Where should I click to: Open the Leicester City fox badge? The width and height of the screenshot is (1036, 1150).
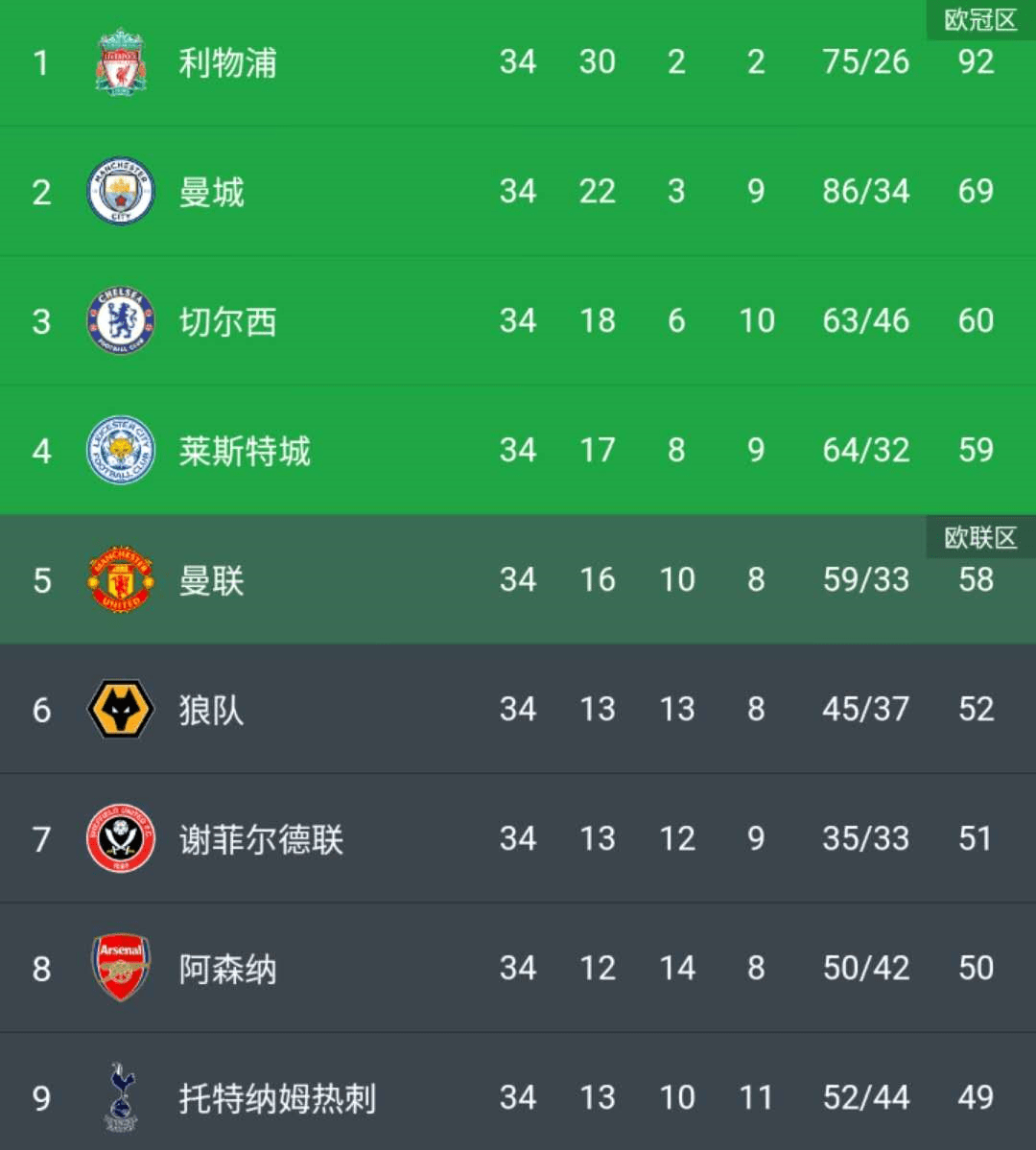[121, 450]
